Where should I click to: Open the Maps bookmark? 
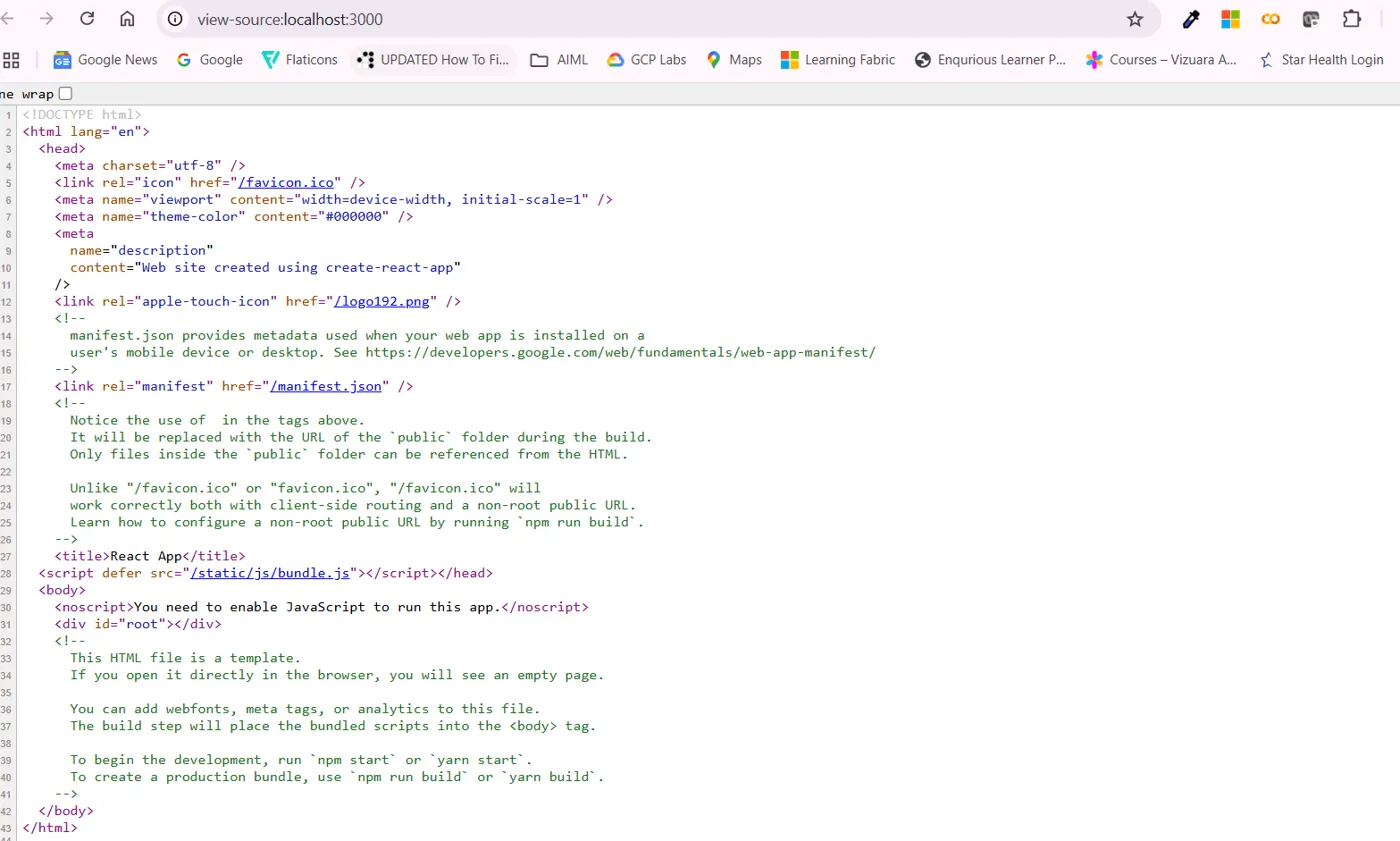tap(734, 60)
